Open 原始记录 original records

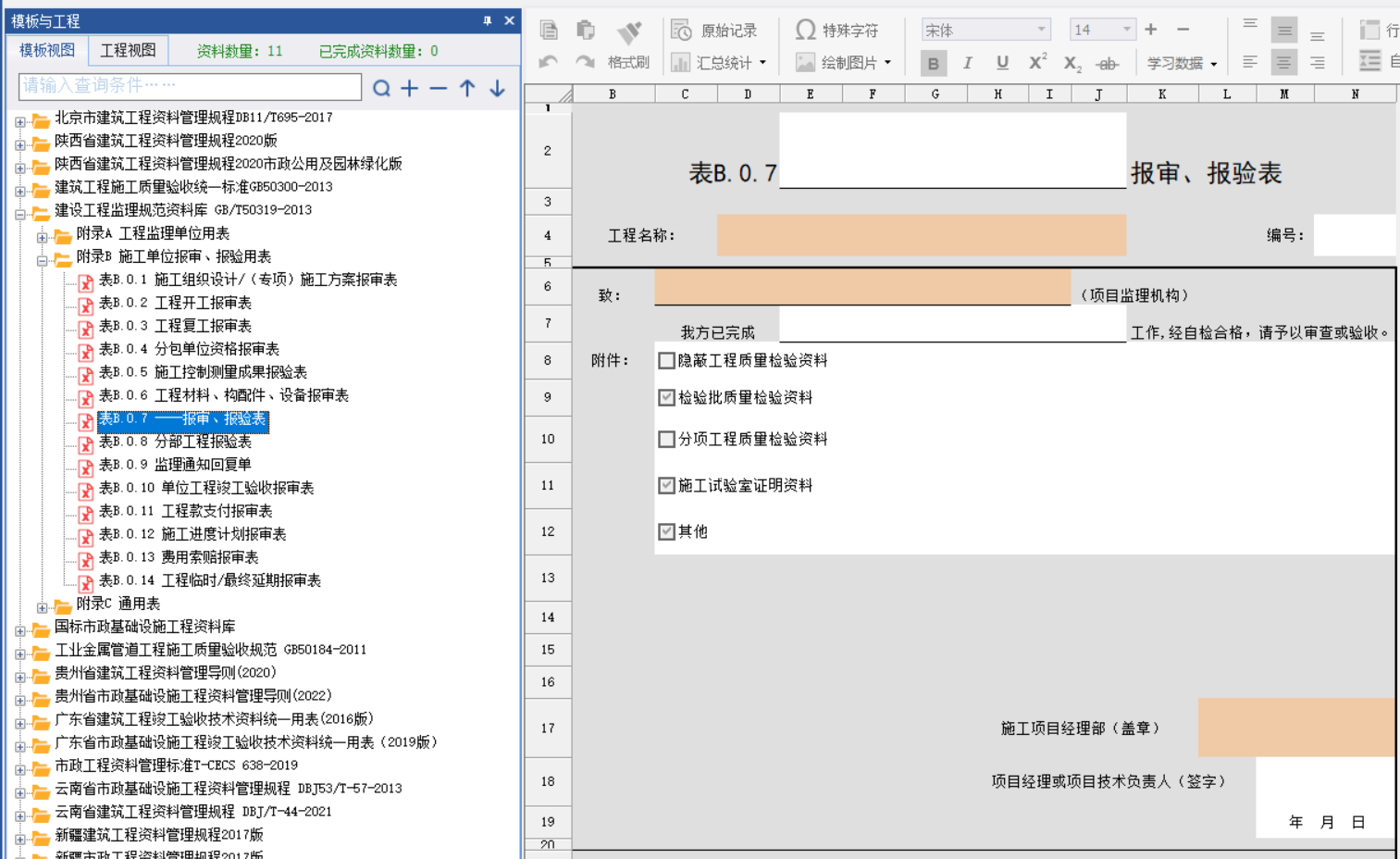coord(714,31)
